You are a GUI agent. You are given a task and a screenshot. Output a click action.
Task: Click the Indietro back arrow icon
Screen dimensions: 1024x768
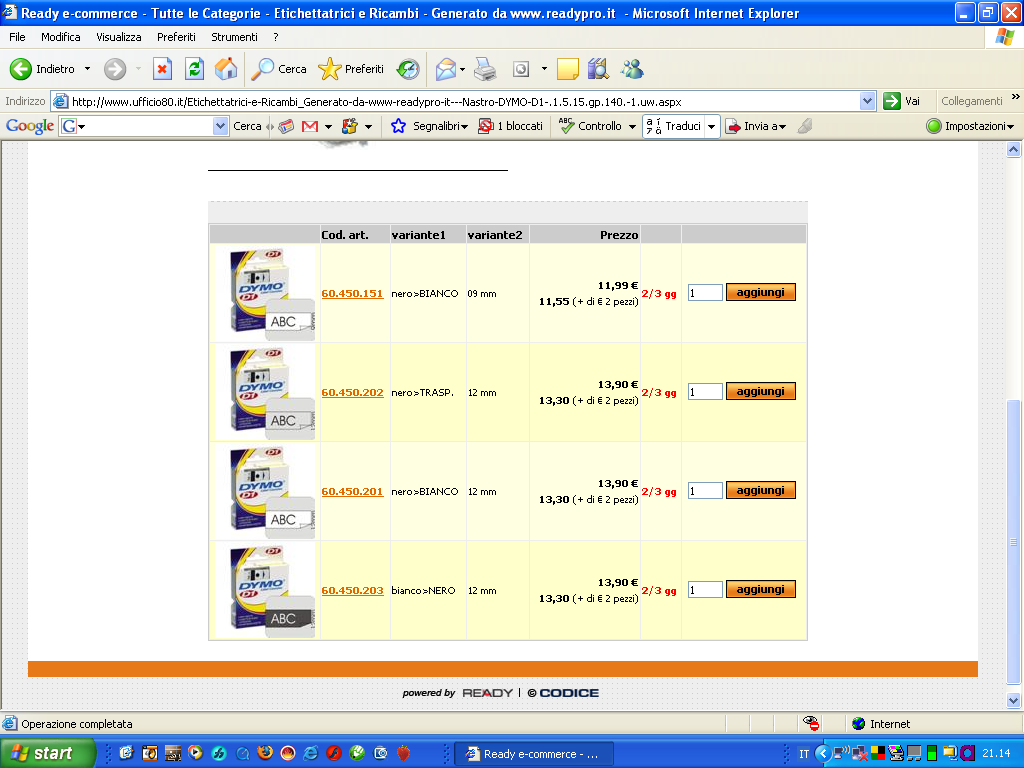pyautogui.click(x=20, y=69)
